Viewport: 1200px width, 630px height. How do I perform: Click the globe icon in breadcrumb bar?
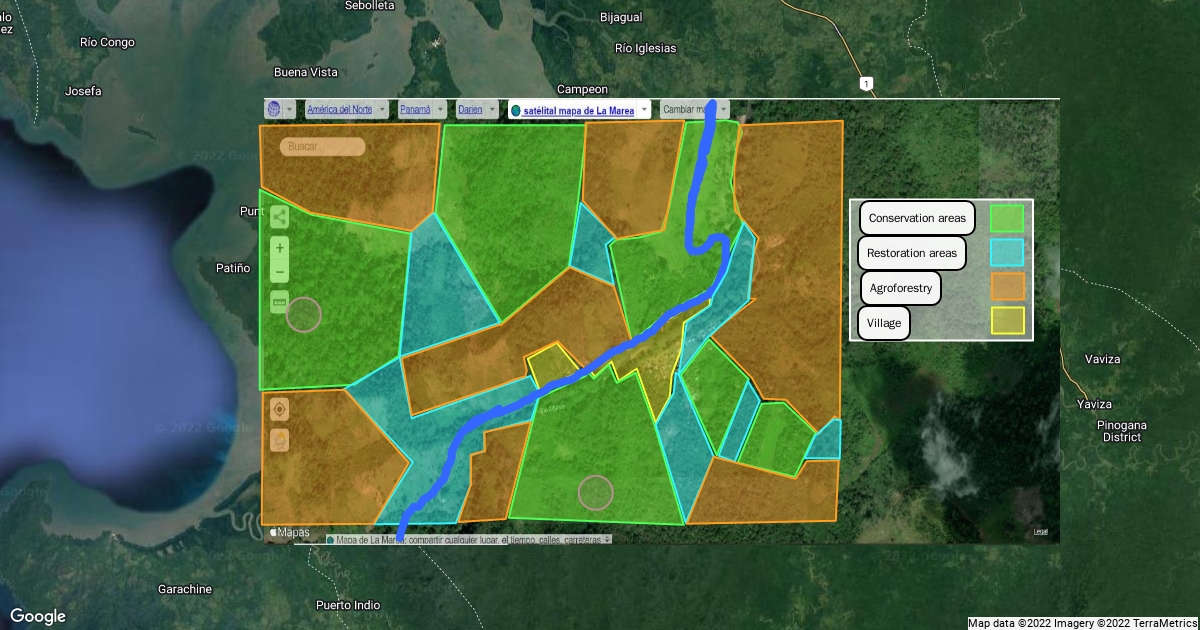coord(273,109)
